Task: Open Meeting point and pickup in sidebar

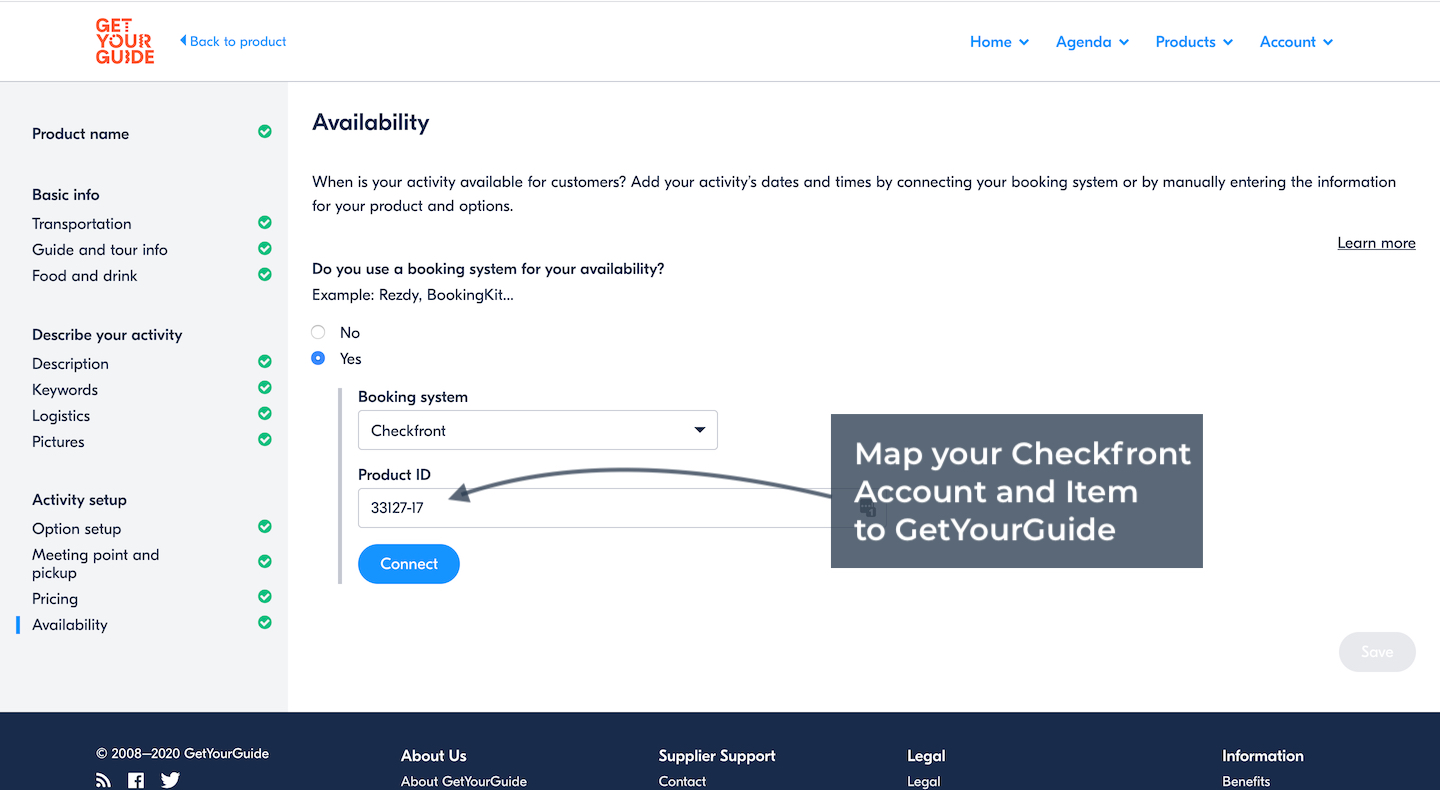Action: pyautogui.click(x=95, y=564)
